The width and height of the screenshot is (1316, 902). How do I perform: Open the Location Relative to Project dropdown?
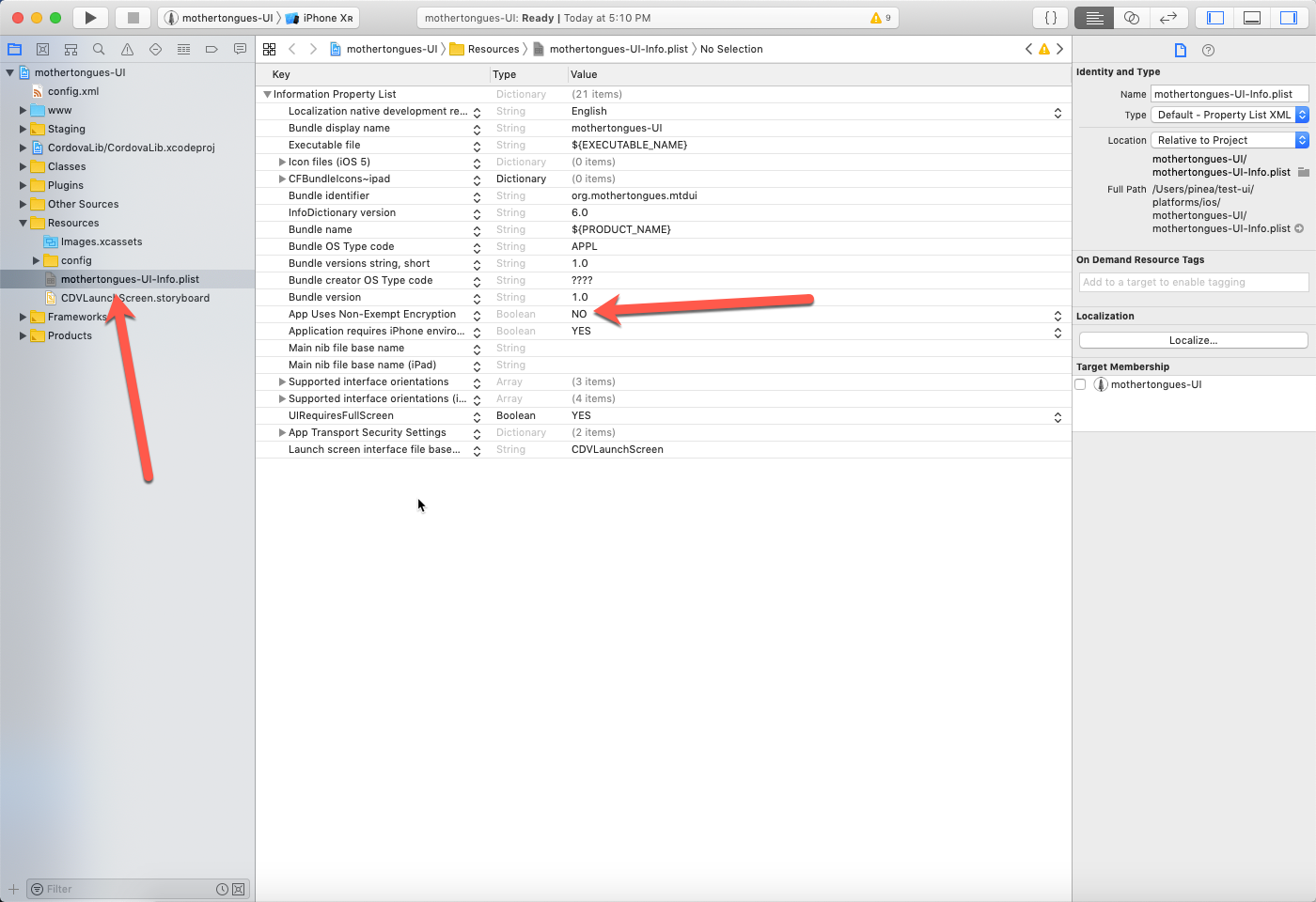pyautogui.click(x=1230, y=140)
